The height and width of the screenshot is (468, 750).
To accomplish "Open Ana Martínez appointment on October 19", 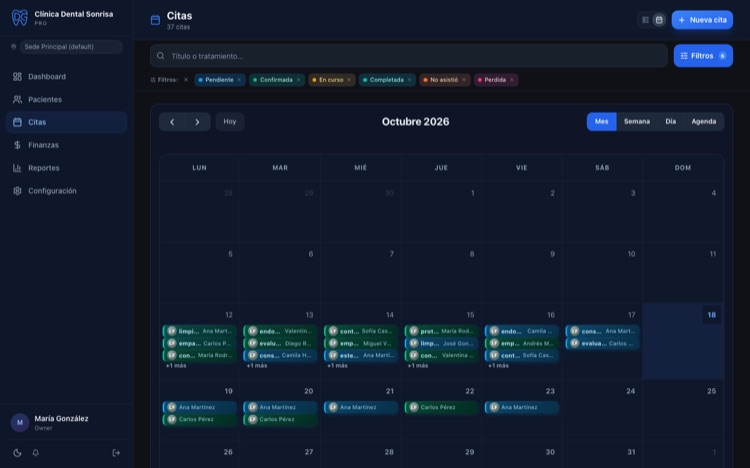I will 199,407.
